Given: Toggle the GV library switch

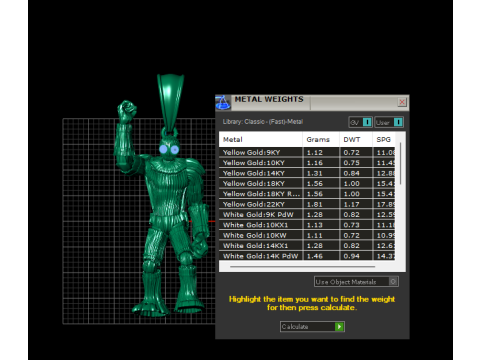Looking at the screenshot, I should [x=360, y=122].
